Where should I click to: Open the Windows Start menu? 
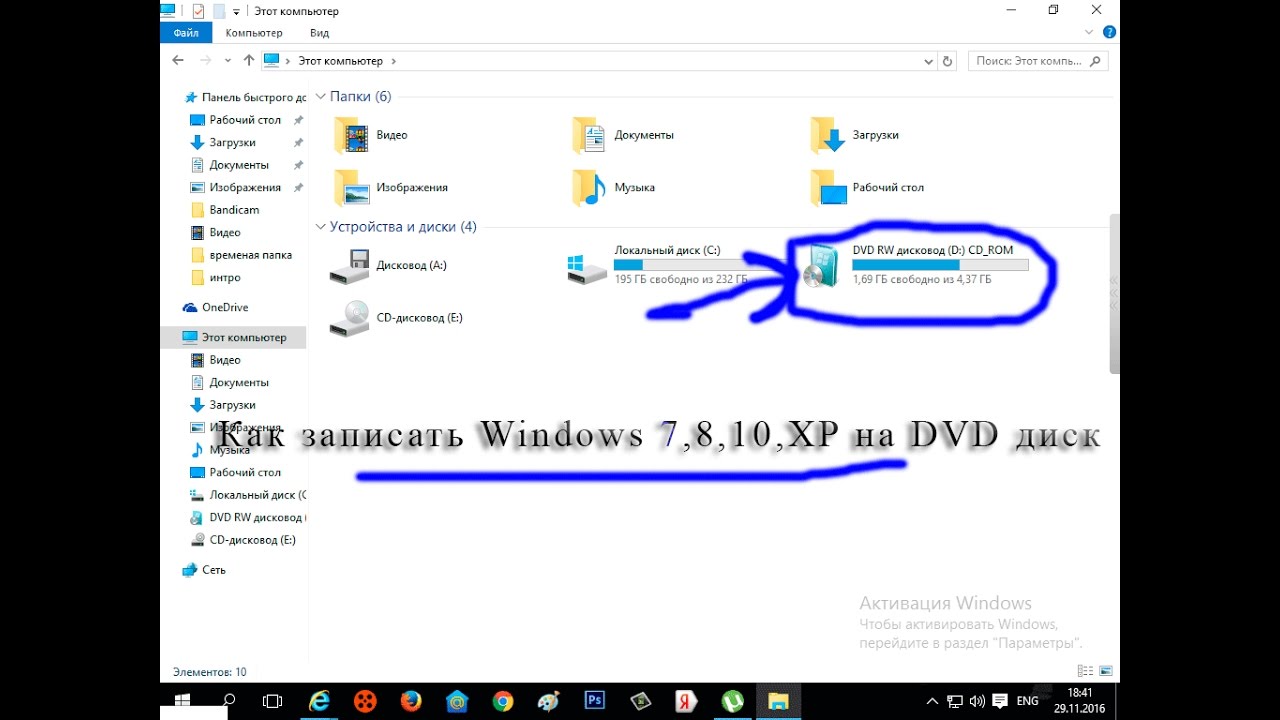tap(183, 700)
